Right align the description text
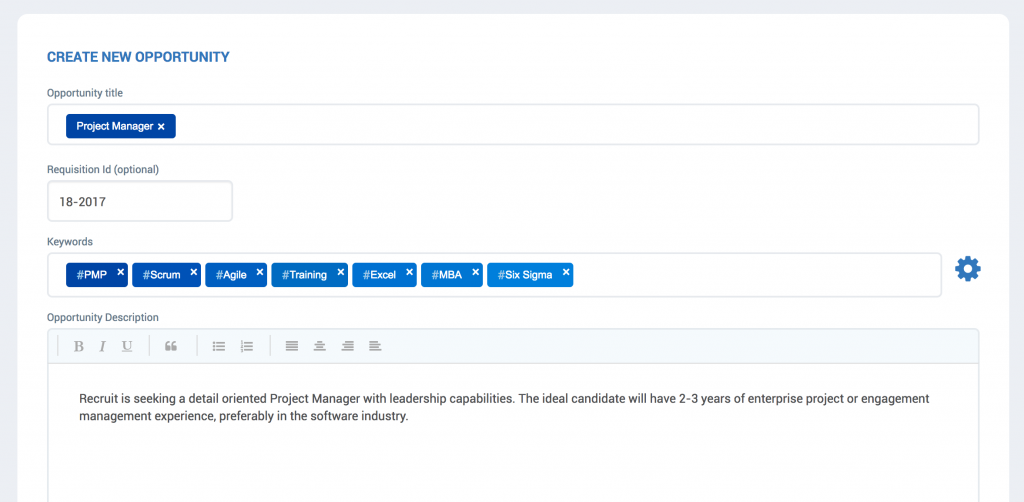The width and height of the screenshot is (1024, 502). click(347, 346)
